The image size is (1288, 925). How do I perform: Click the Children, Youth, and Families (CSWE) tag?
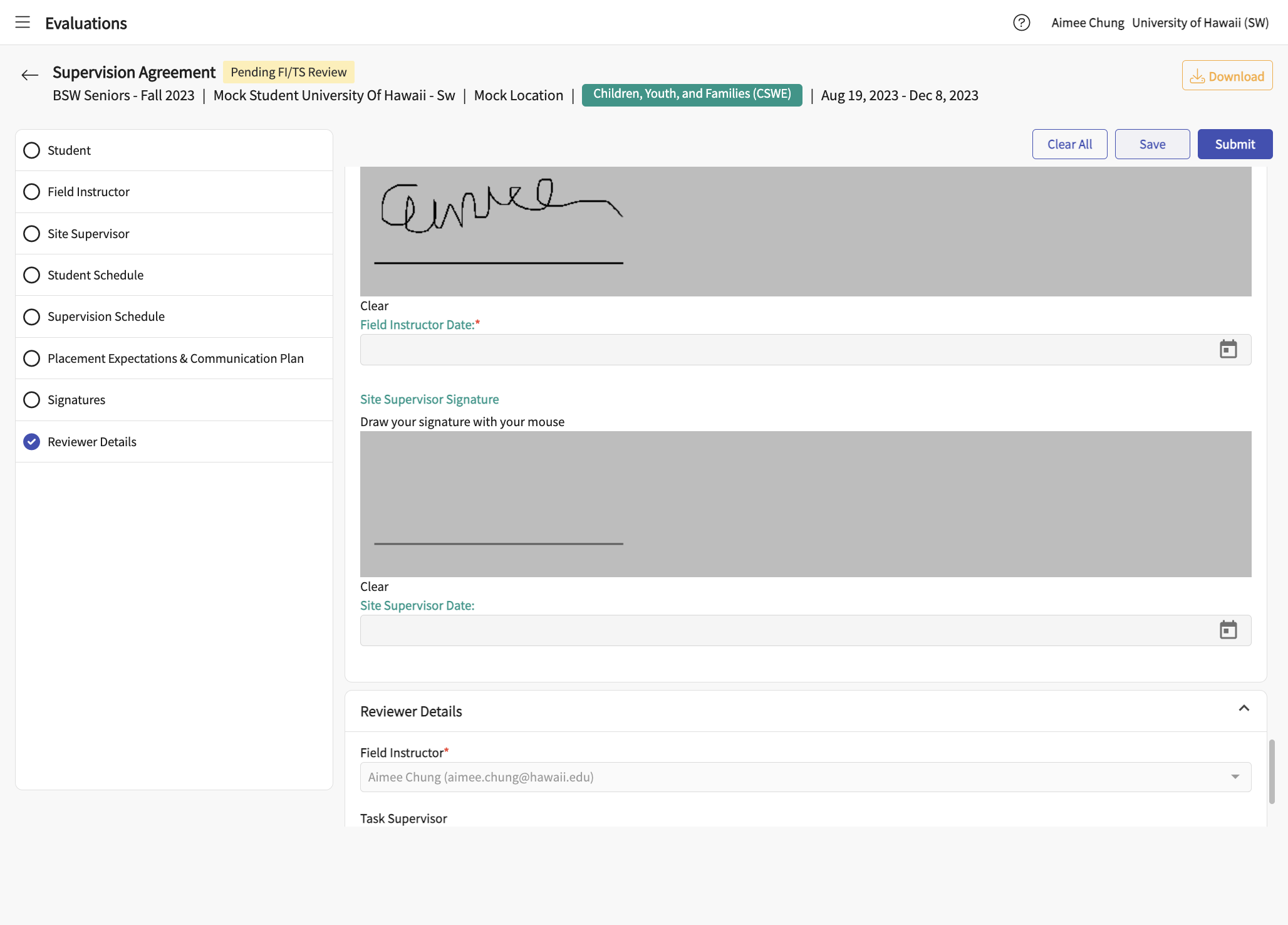coord(692,95)
